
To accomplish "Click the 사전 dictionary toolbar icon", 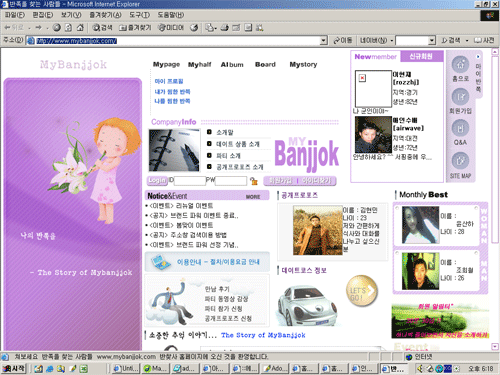I will 484,40.
